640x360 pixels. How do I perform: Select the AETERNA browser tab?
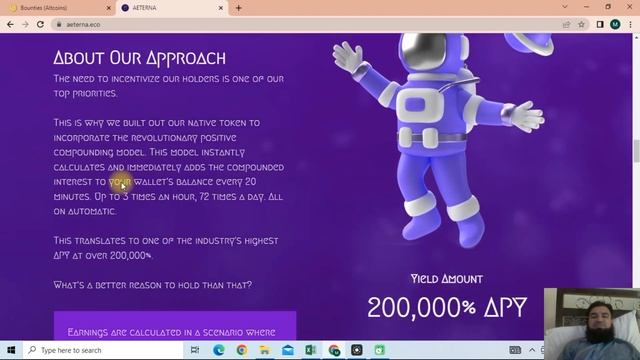(171, 8)
